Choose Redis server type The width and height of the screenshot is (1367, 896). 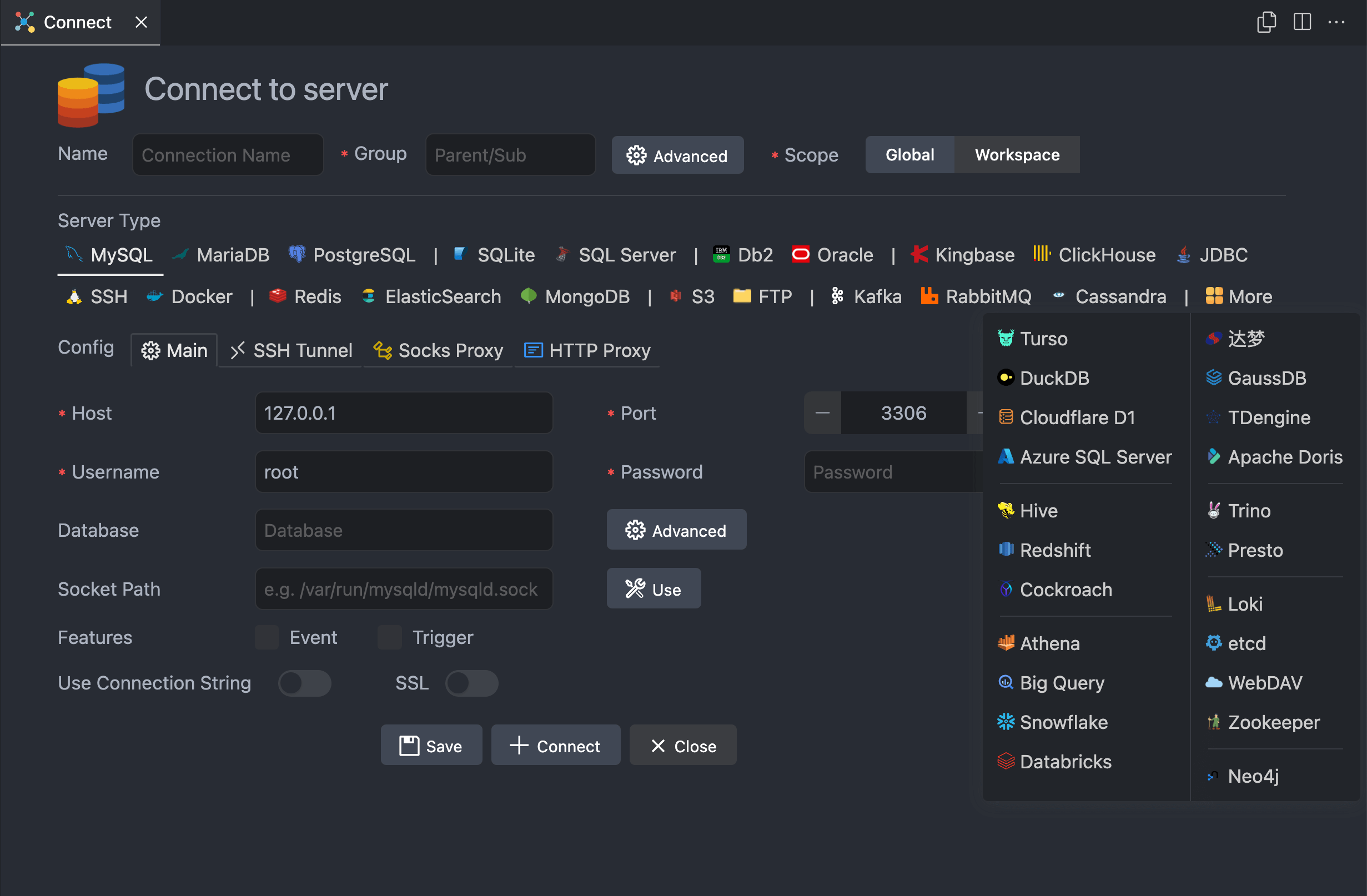point(305,296)
